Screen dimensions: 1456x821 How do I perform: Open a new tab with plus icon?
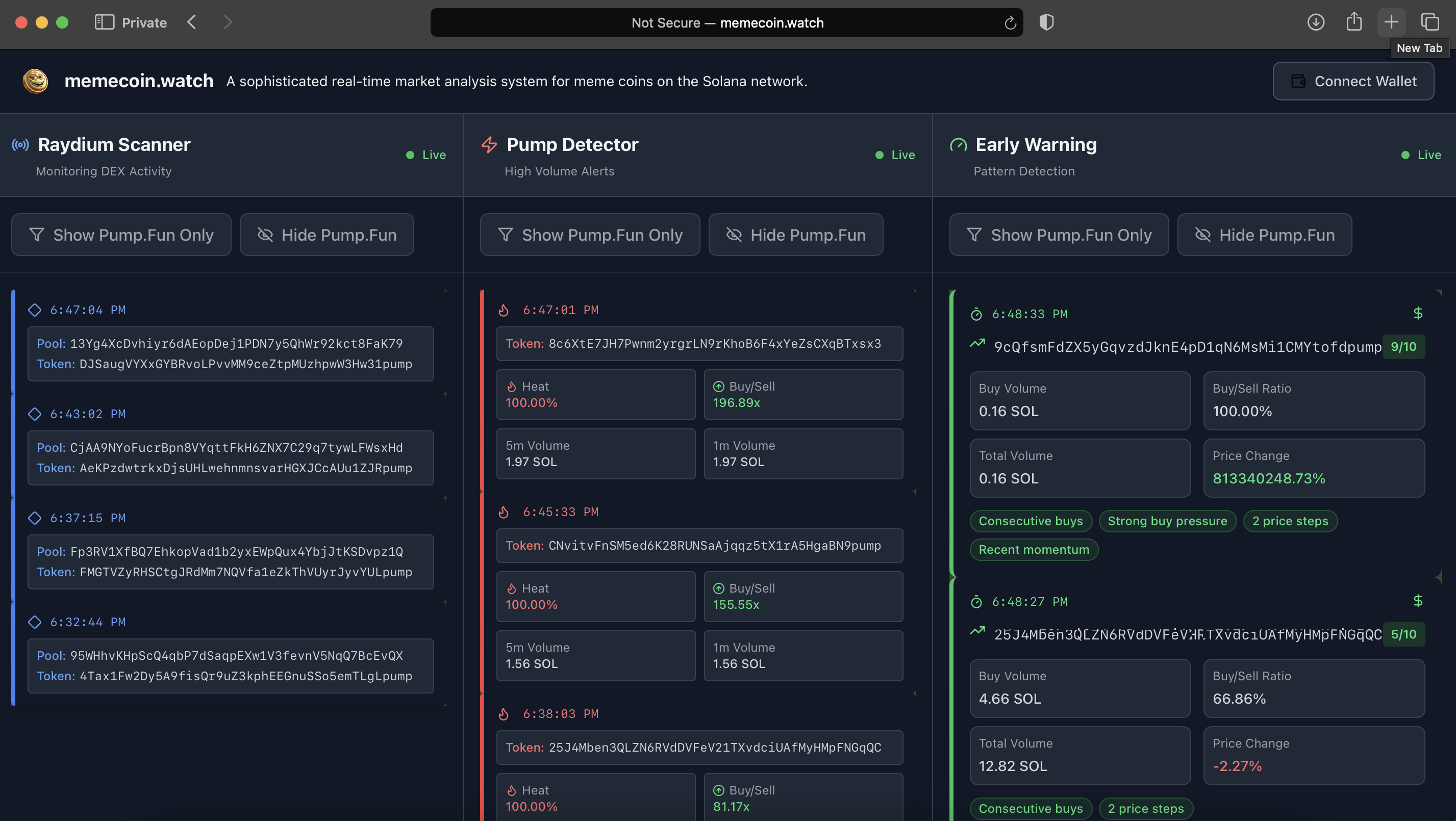click(x=1391, y=22)
